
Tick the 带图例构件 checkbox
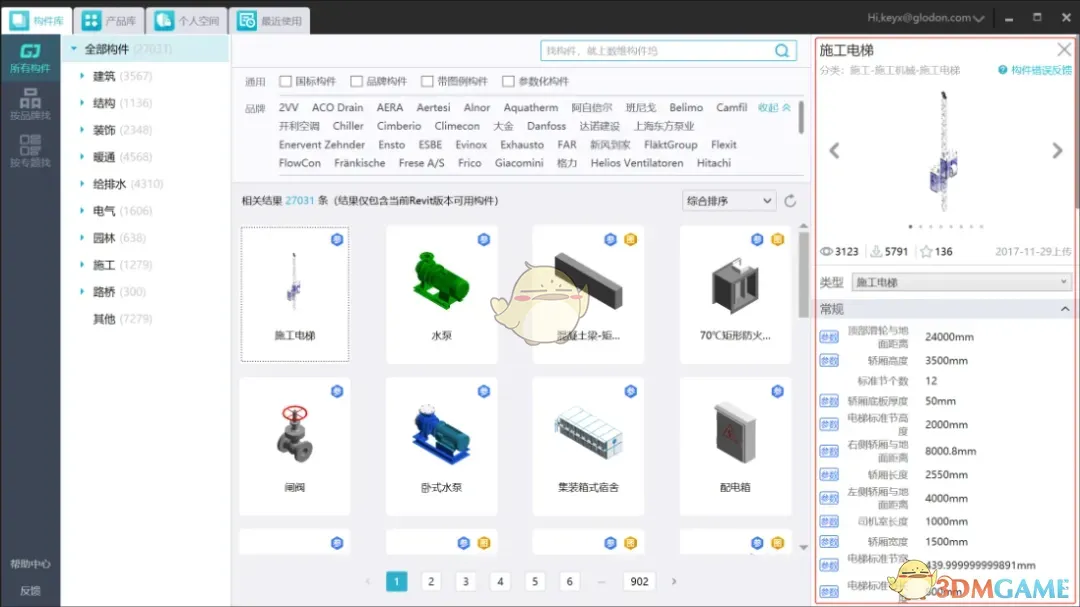click(428, 82)
